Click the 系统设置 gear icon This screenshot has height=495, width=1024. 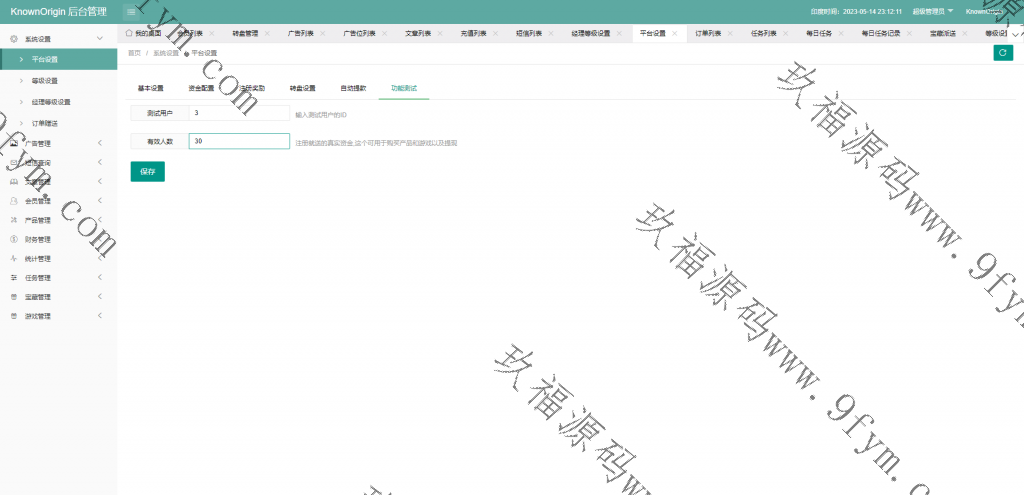click(x=14, y=38)
